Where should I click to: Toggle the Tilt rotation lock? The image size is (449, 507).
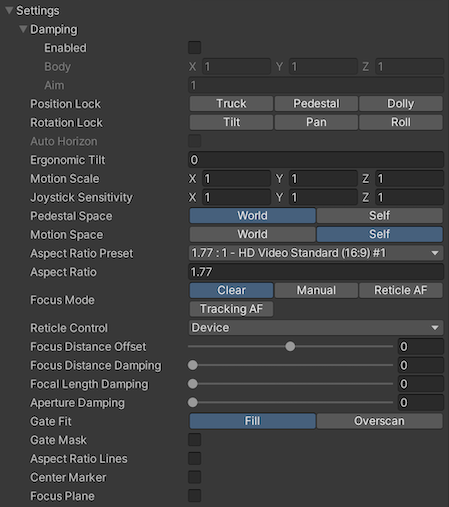[231, 122]
